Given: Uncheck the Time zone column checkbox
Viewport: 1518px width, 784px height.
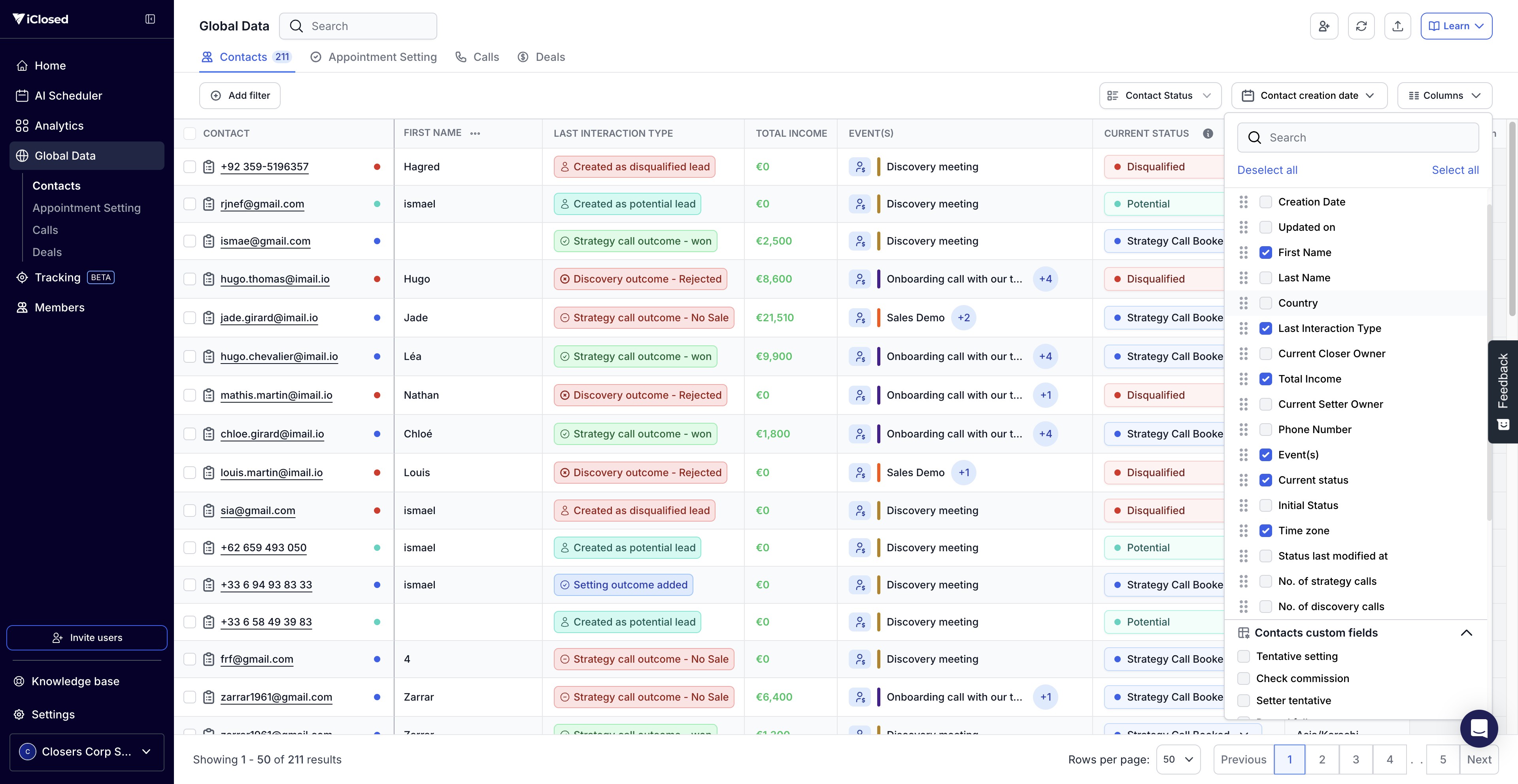Looking at the screenshot, I should [x=1265, y=531].
